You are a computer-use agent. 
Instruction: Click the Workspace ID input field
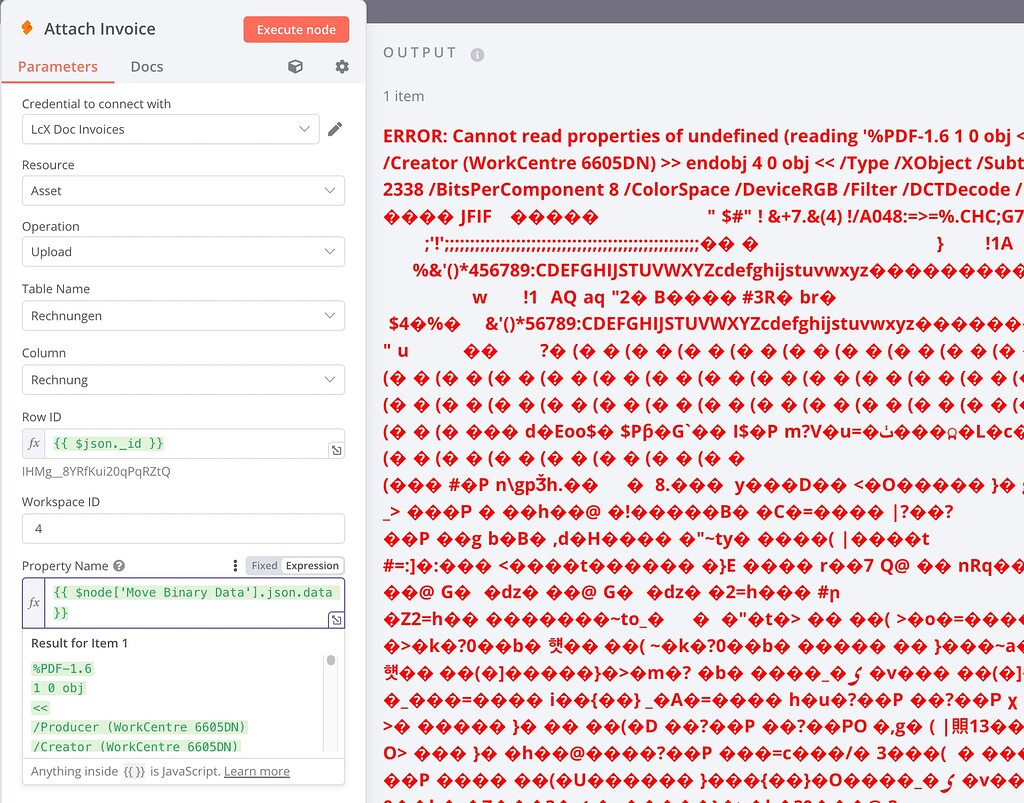pos(185,528)
